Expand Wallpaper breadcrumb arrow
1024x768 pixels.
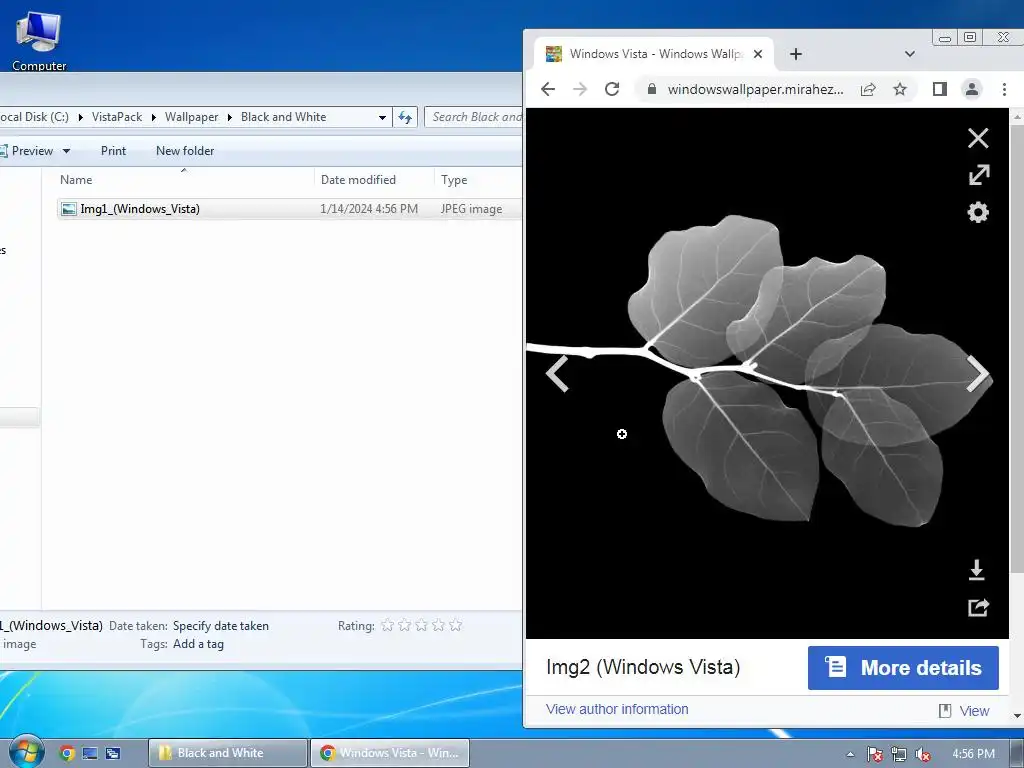(x=230, y=118)
